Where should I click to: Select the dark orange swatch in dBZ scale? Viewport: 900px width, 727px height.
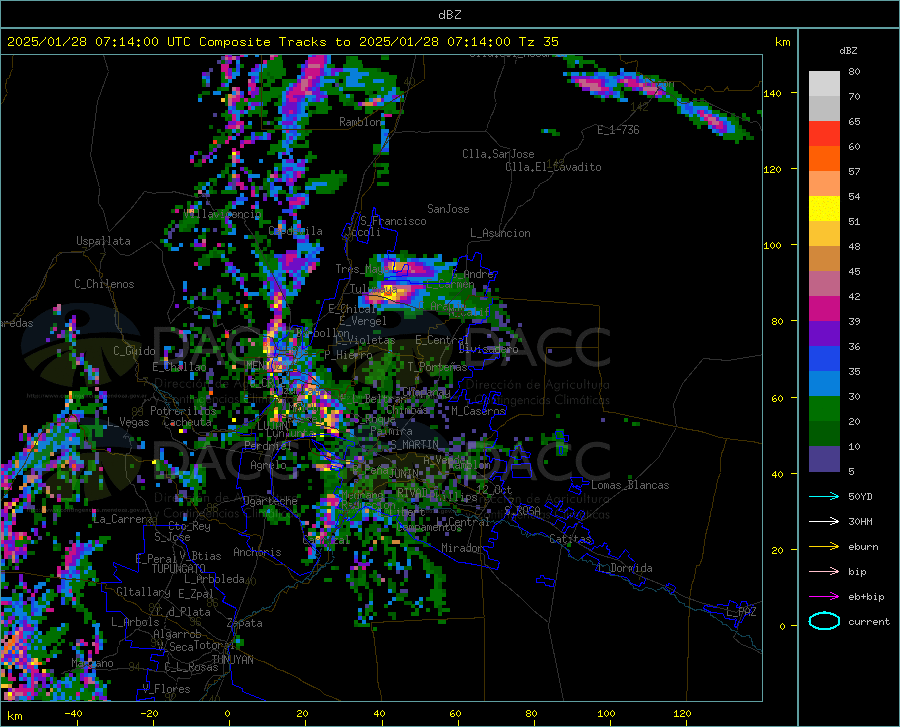click(x=824, y=159)
